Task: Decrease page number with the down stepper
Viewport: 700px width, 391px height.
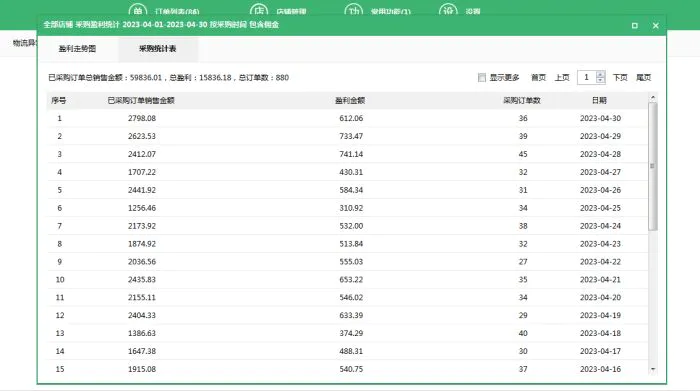Action: [600, 81]
